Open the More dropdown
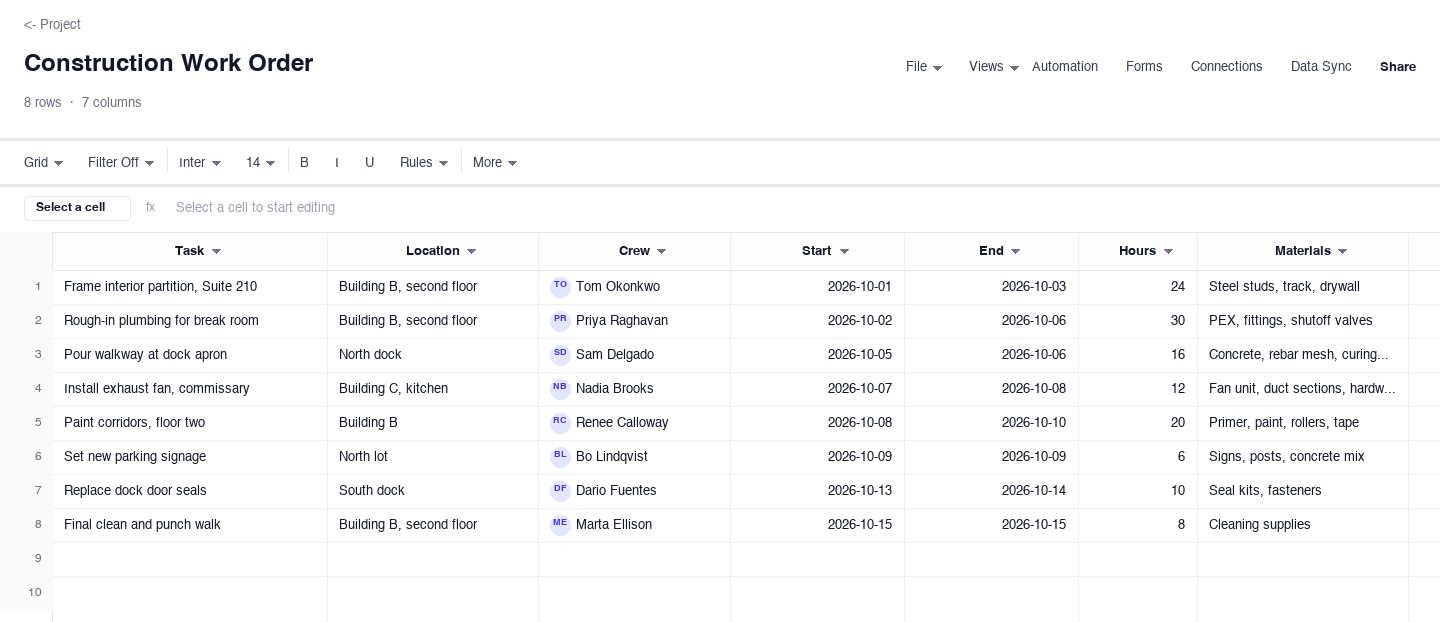Viewport: 1440px width, 622px height. (495, 162)
